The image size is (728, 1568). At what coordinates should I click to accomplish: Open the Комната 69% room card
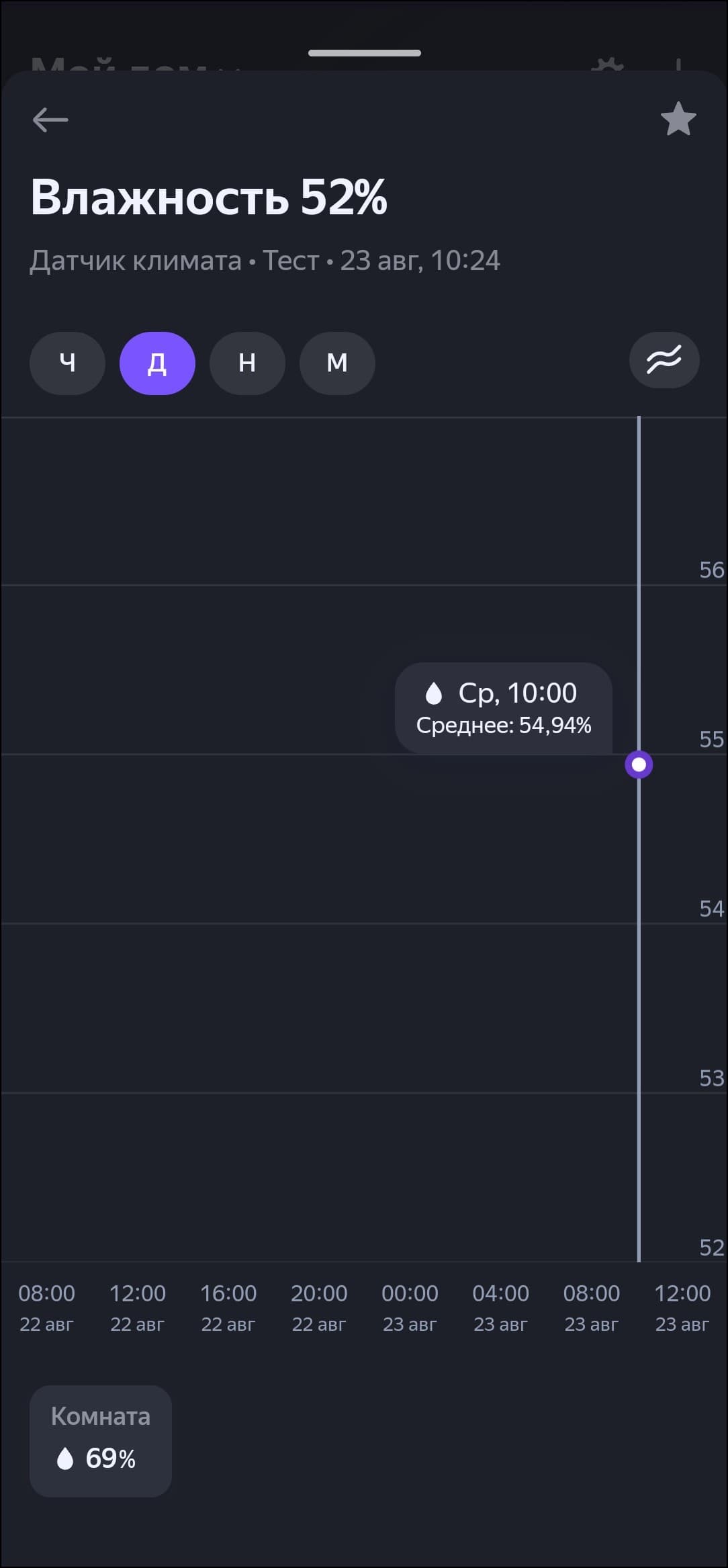tap(101, 1441)
